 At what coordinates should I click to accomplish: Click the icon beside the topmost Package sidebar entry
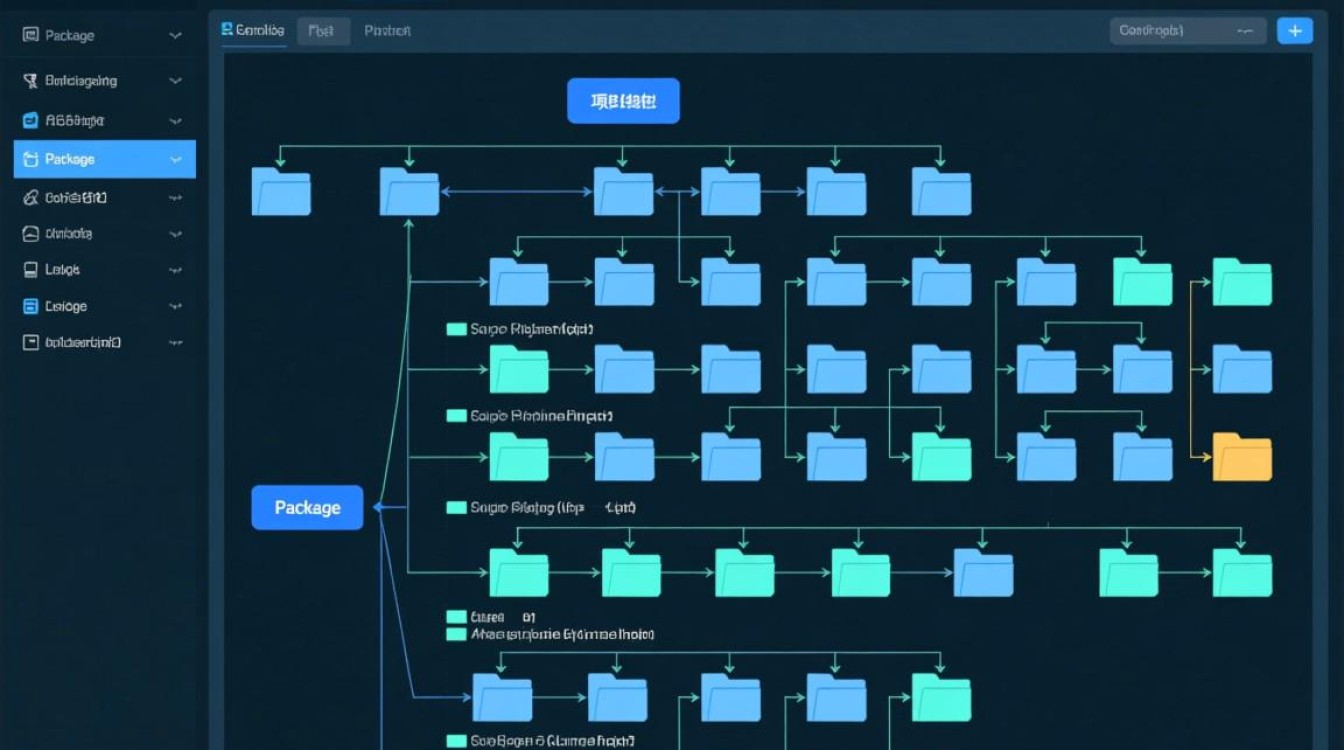click(x=30, y=35)
